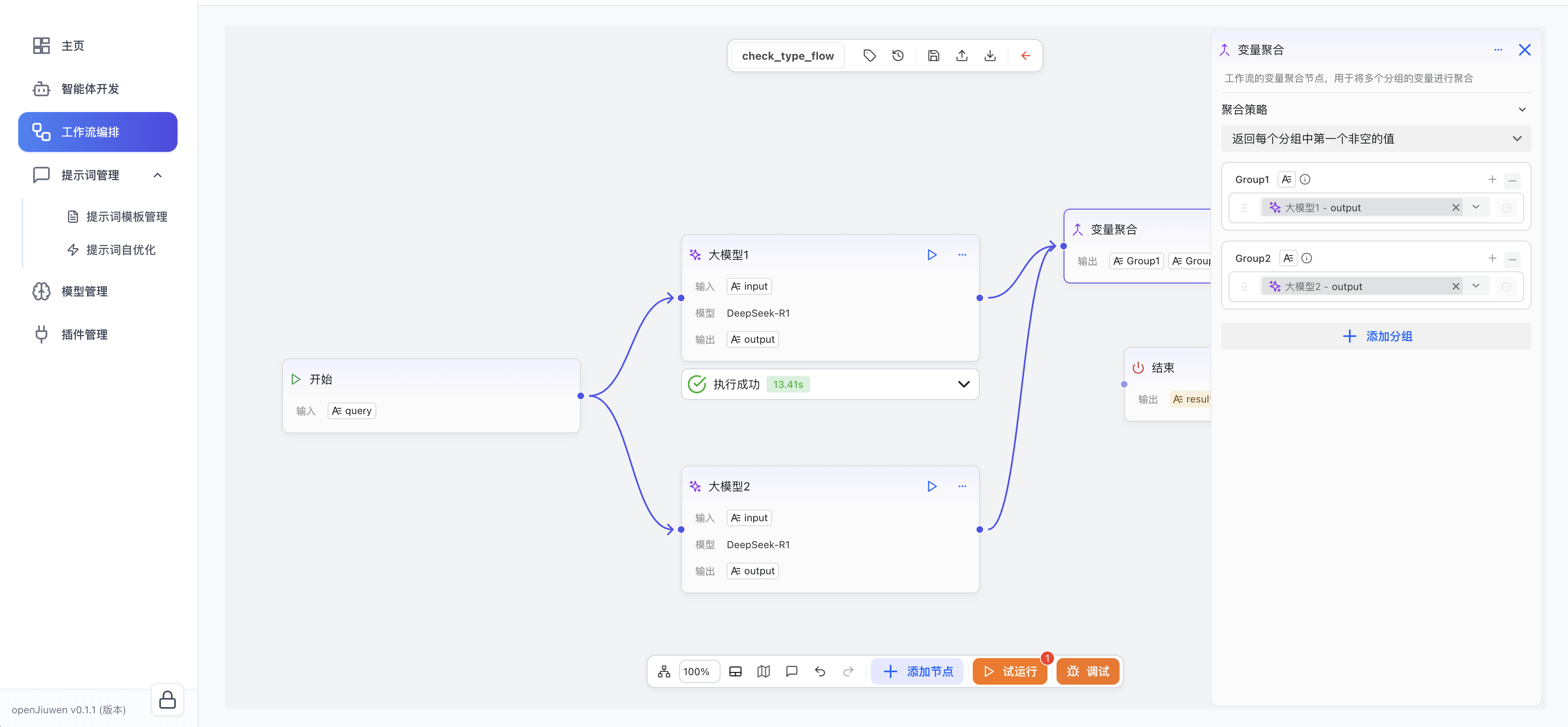Open the aggregation strategy dropdown

[1376, 139]
